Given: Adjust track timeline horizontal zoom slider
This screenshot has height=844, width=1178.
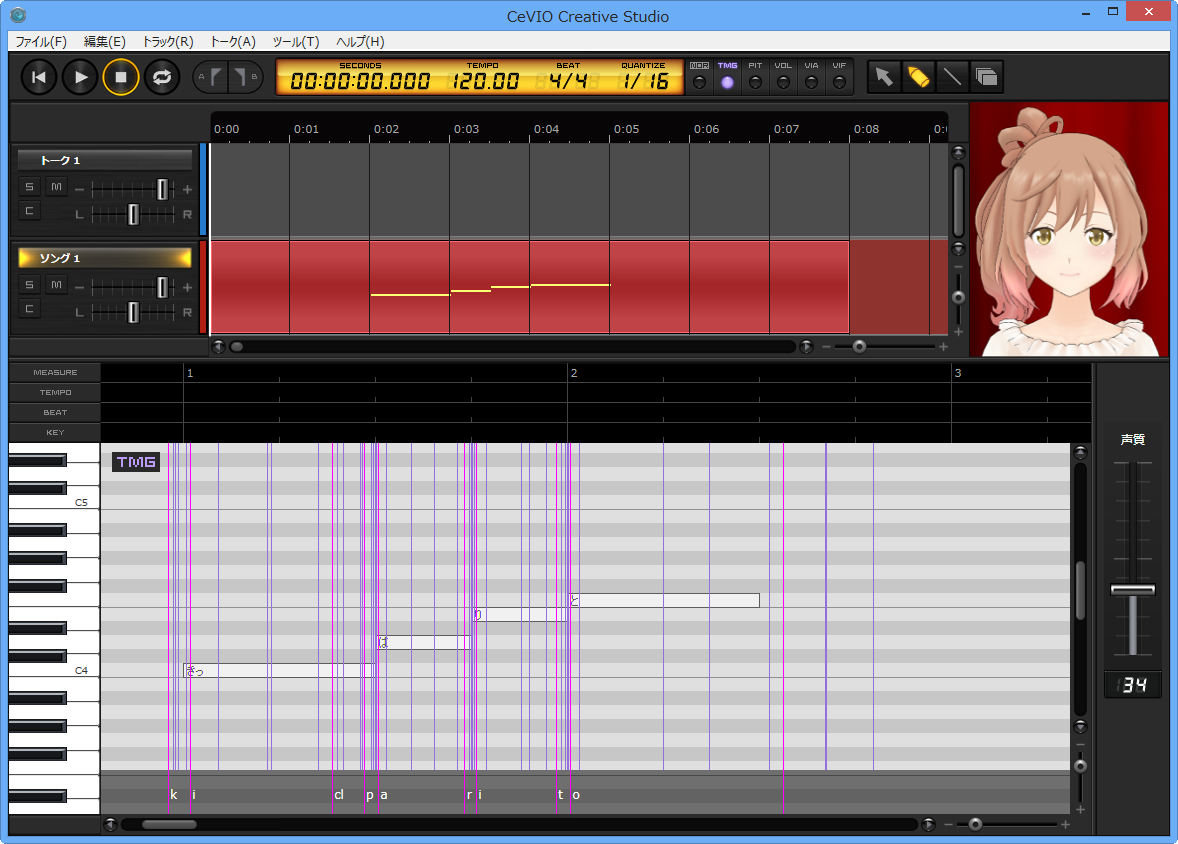Looking at the screenshot, I should [x=859, y=346].
